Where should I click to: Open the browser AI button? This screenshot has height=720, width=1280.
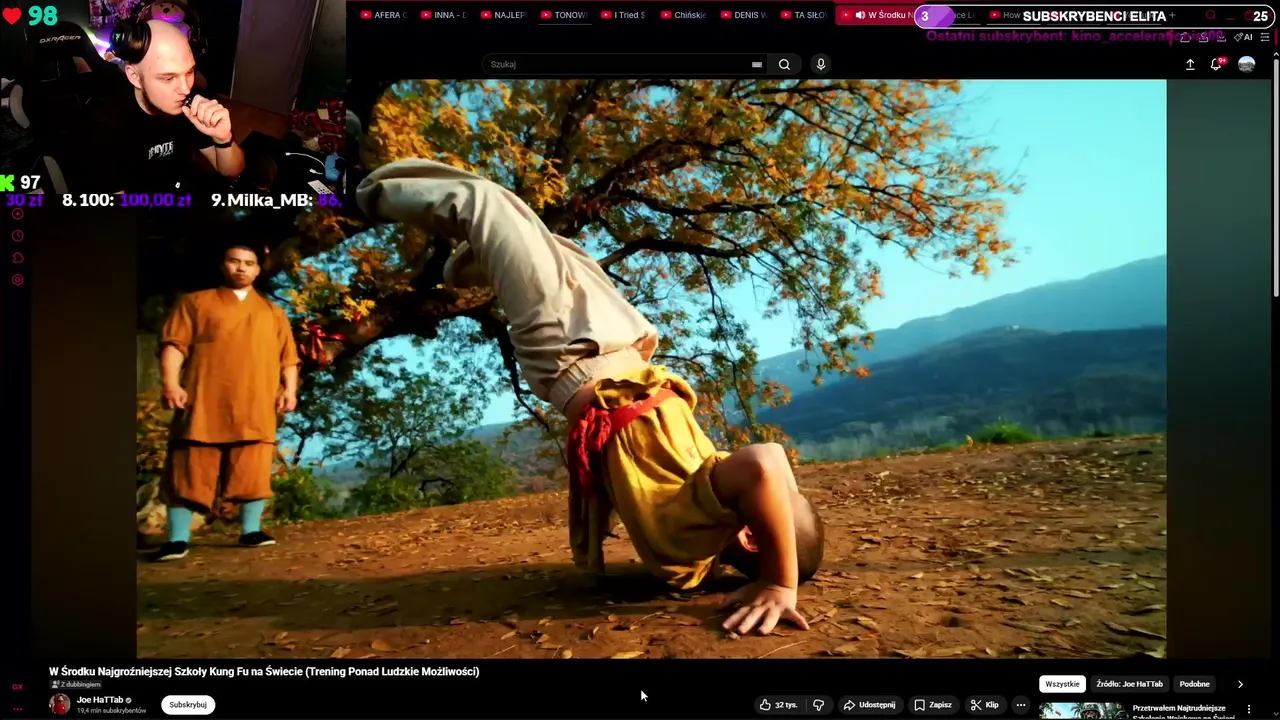click(x=1243, y=37)
